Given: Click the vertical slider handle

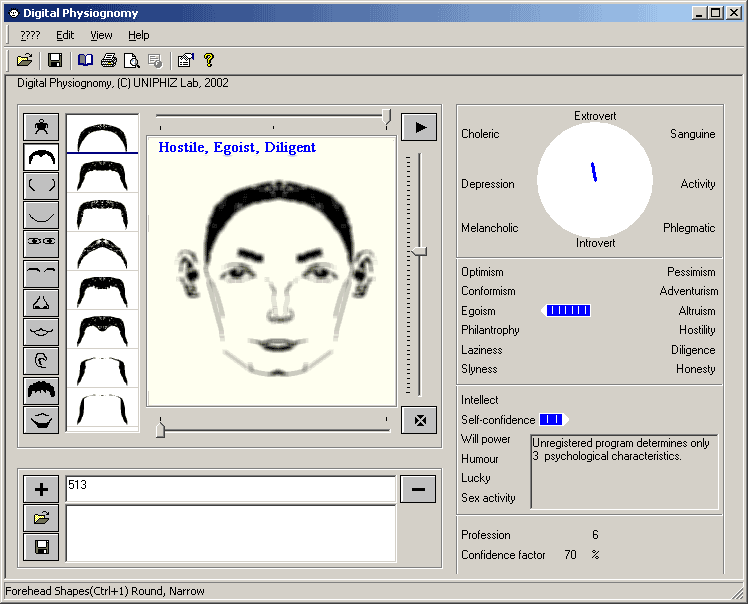Looking at the screenshot, I should pos(419,251).
